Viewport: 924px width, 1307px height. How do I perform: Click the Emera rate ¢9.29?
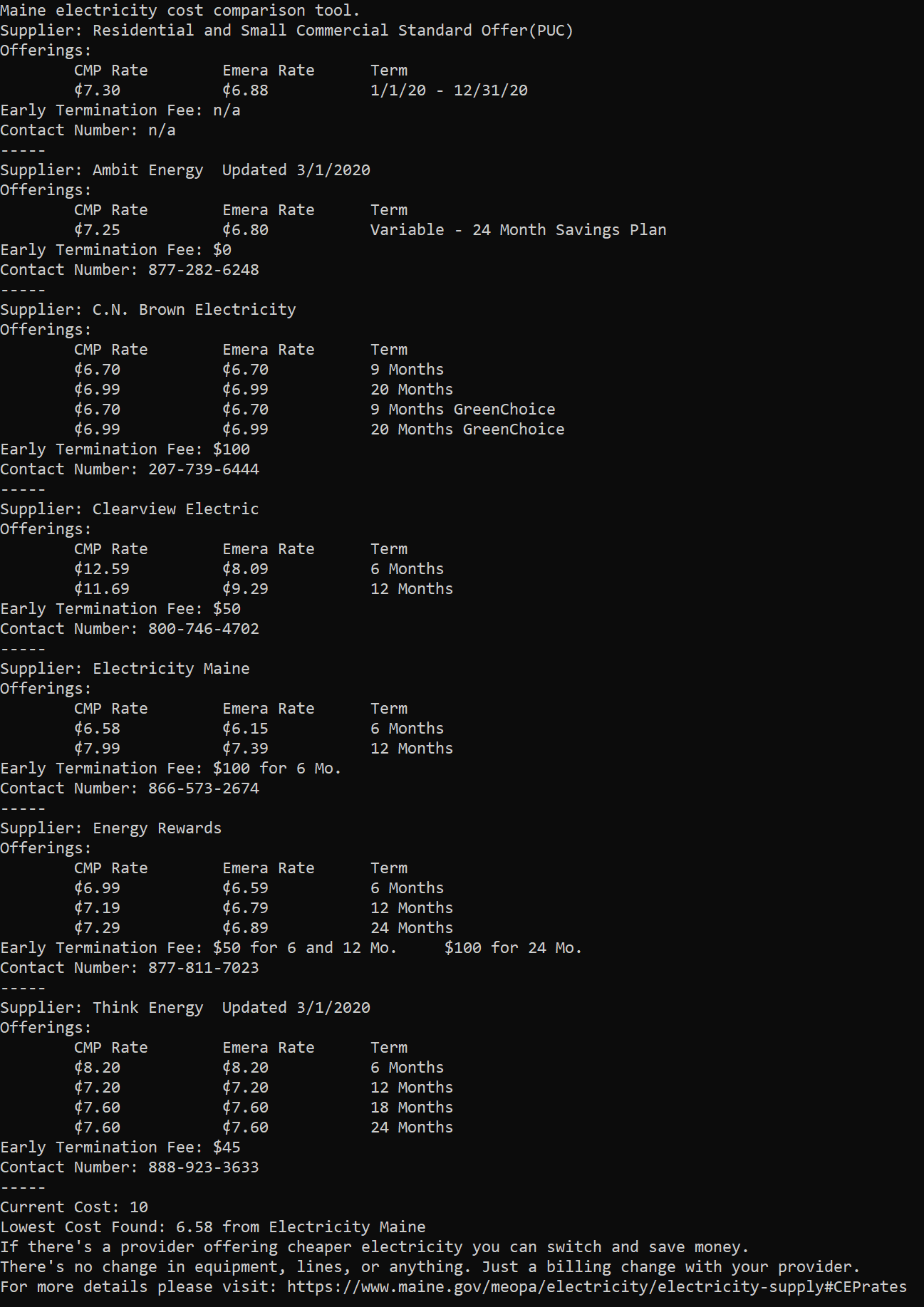pyautogui.click(x=246, y=589)
